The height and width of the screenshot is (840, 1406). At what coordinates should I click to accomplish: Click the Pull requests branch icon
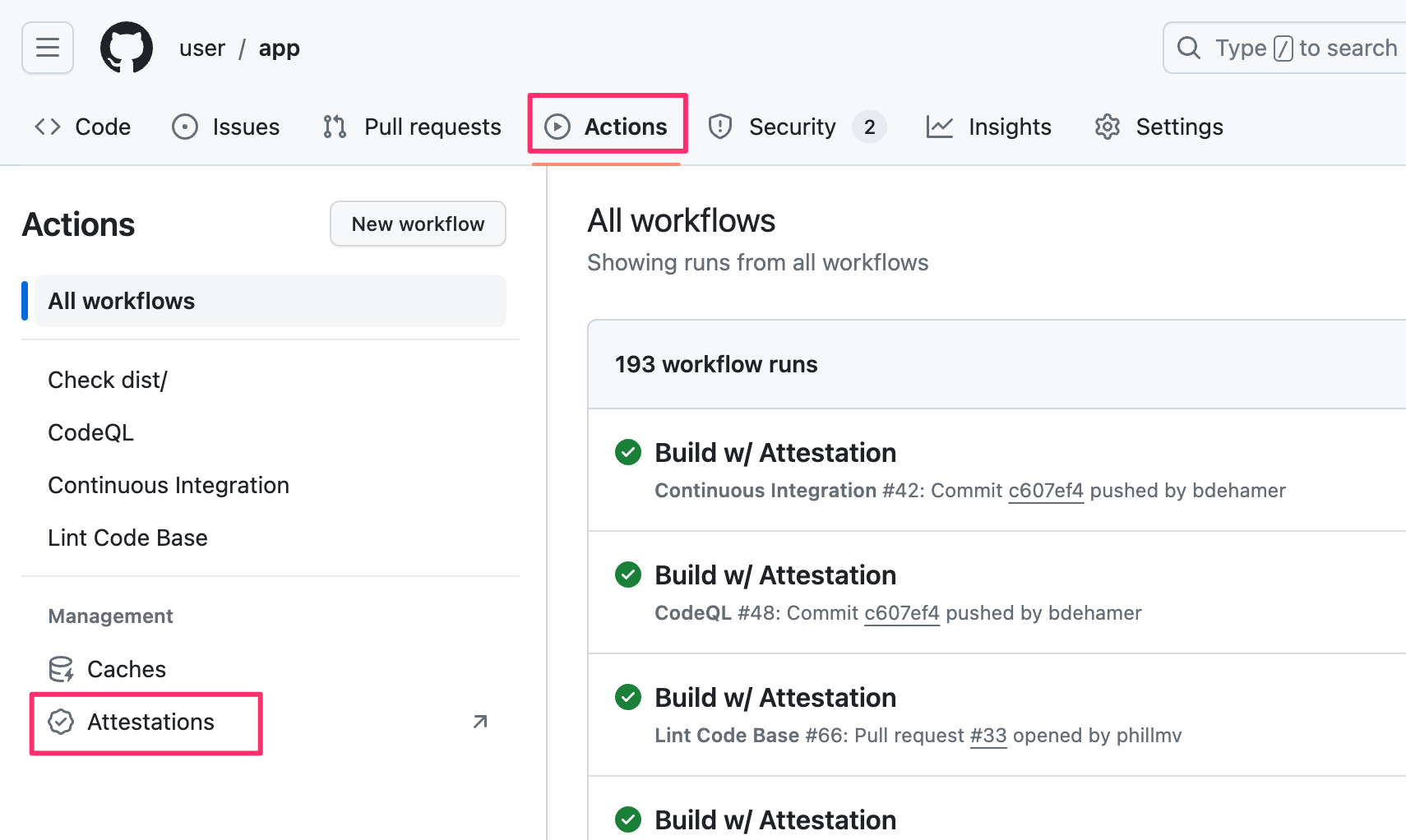335,127
